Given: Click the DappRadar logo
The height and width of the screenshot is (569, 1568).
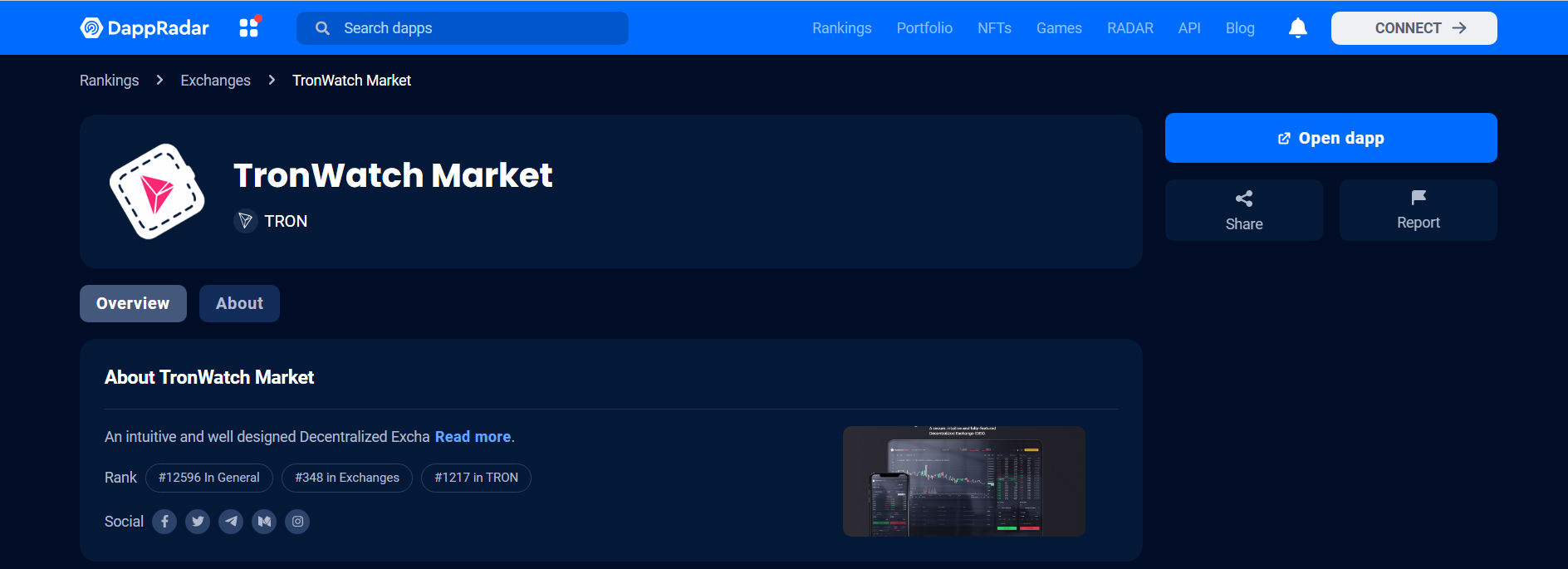Looking at the screenshot, I should pos(145,28).
